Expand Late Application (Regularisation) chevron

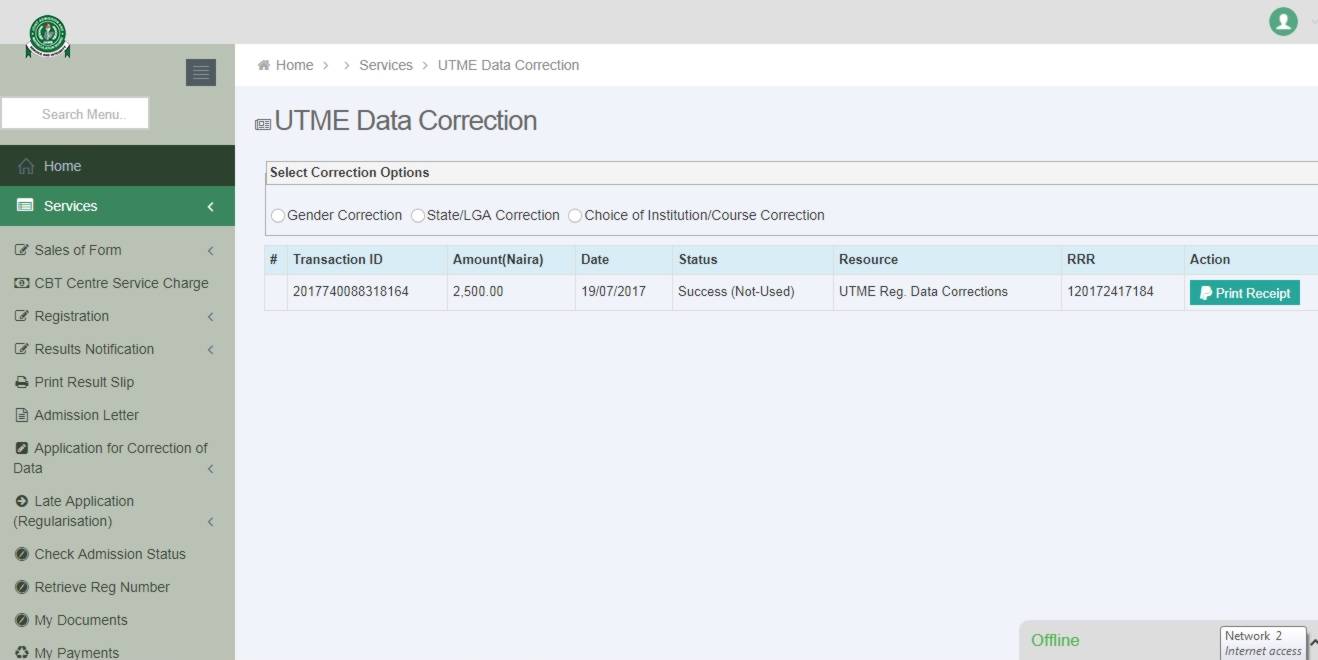coord(211,521)
